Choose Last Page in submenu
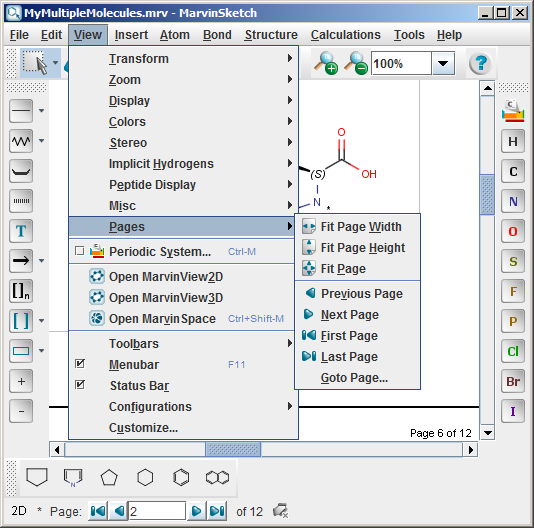 358,356
